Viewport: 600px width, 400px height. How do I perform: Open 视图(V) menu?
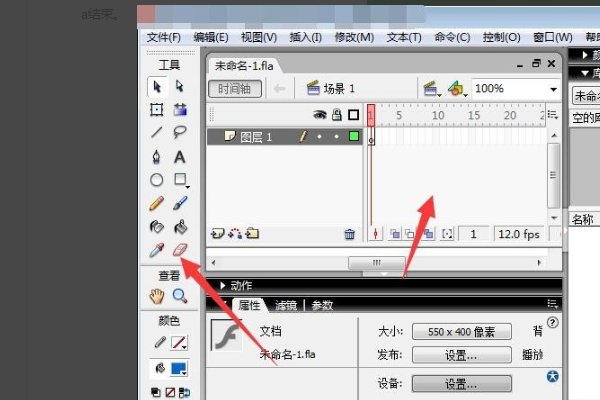(259, 37)
